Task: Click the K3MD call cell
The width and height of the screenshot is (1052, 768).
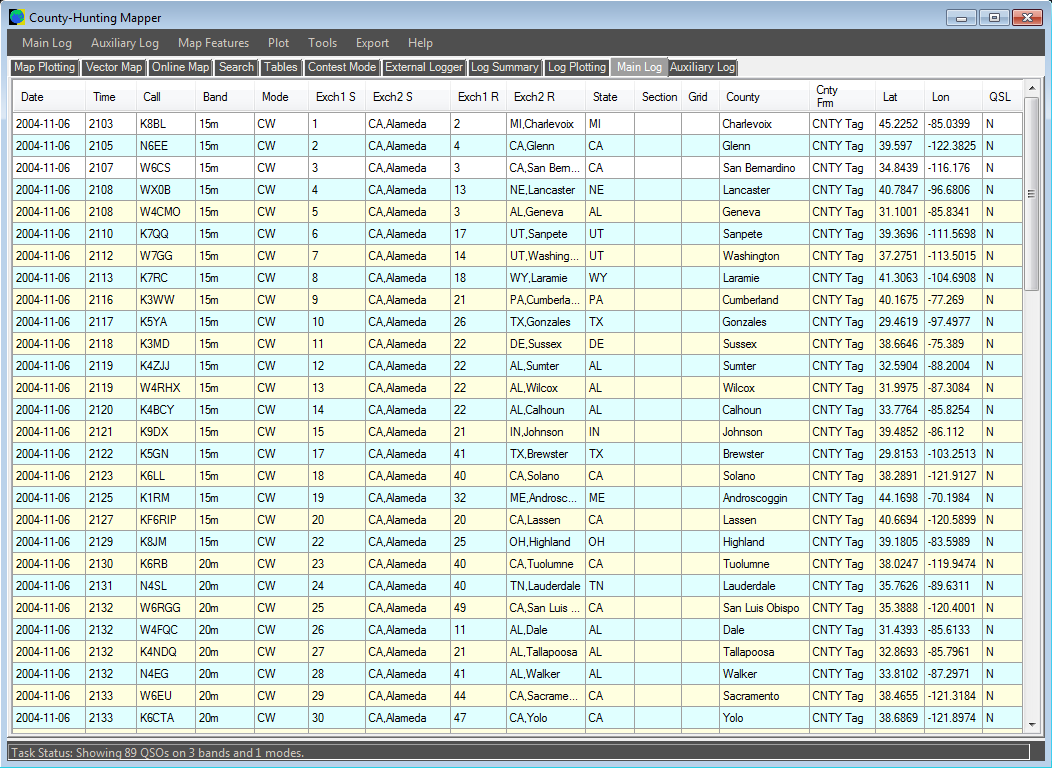Action: point(166,344)
